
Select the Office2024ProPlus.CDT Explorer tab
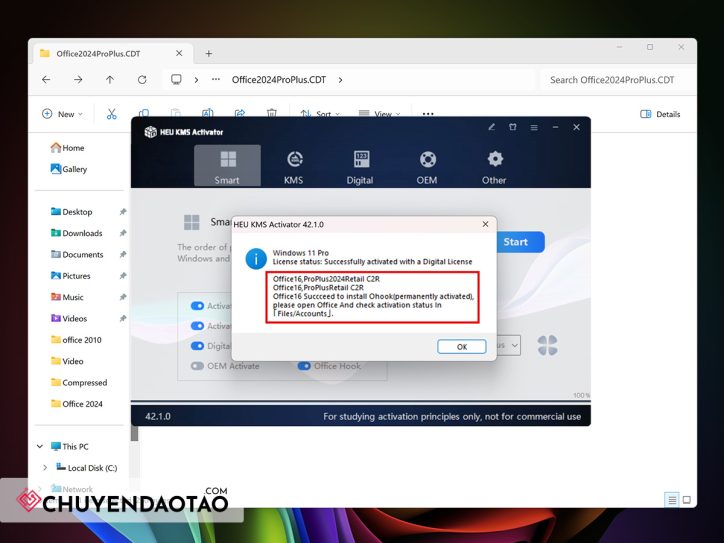[x=112, y=54]
